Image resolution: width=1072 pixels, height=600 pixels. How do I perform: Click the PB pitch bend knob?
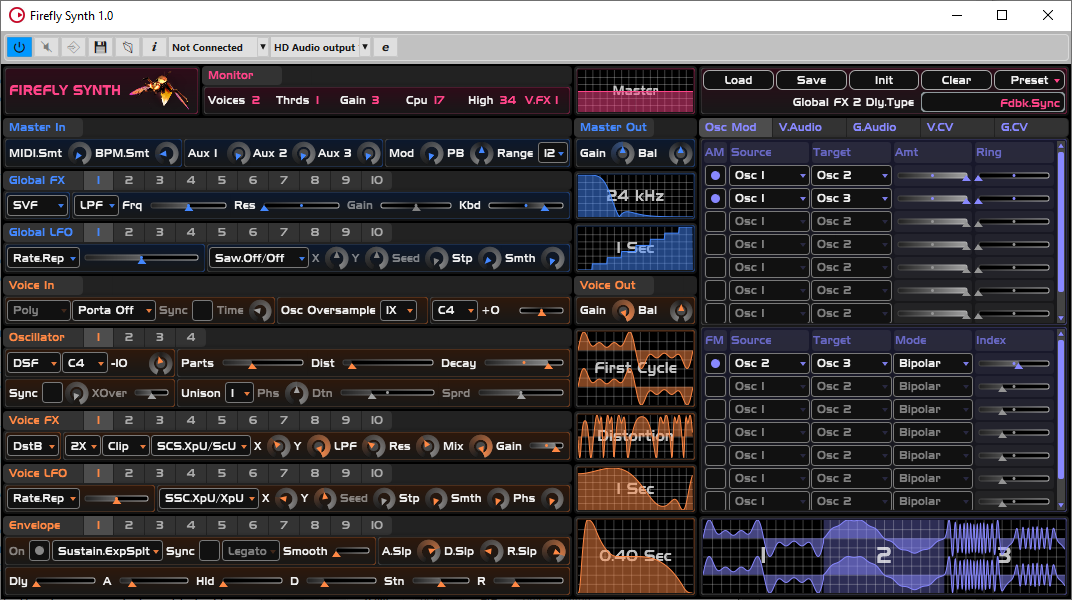pos(481,154)
